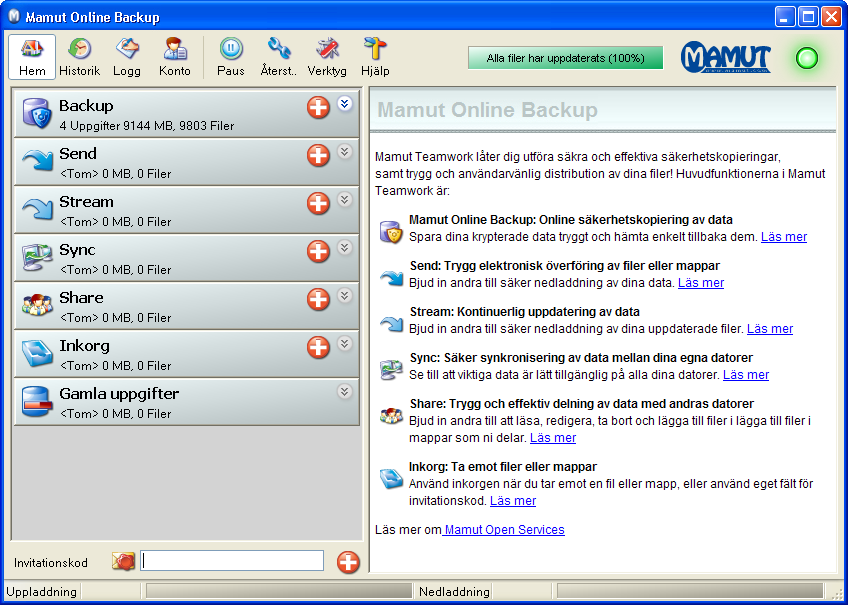Open the Konto account icon
The width and height of the screenshot is (848, 605).
click(175, 49)
